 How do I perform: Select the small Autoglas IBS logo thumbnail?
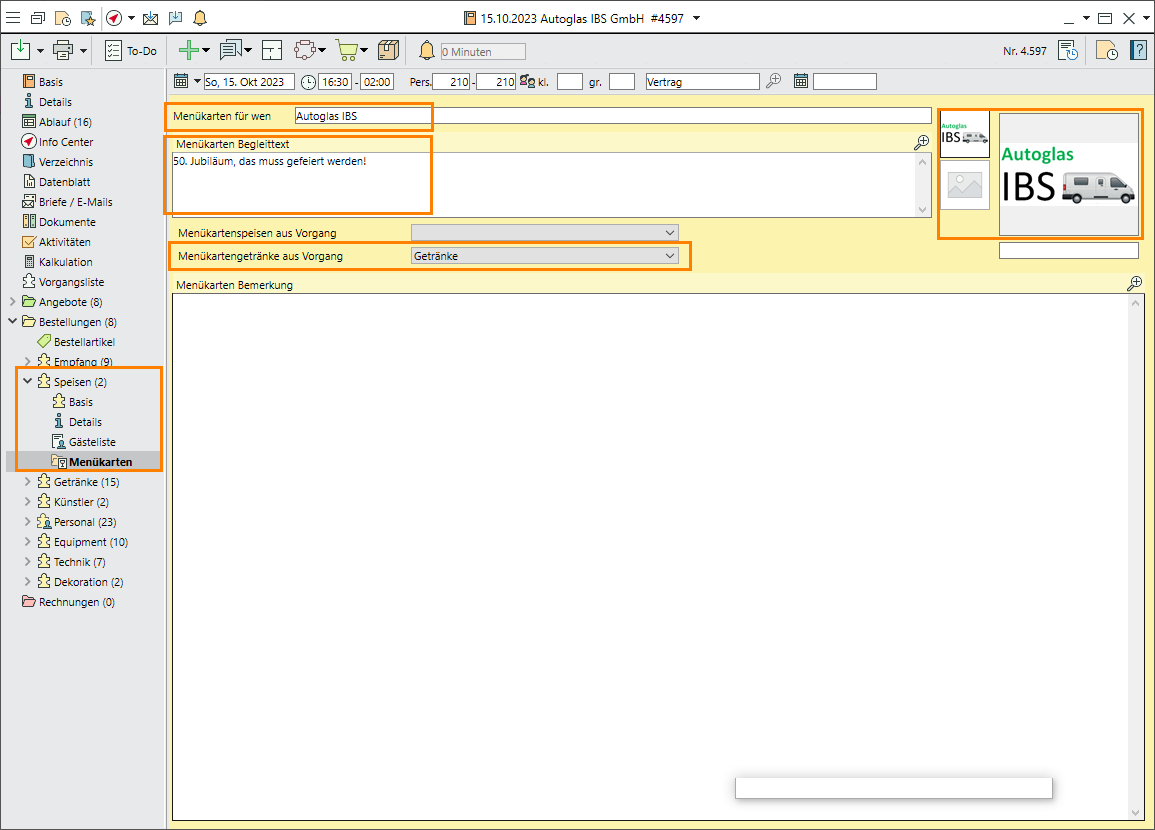click(x=964, y=133)
